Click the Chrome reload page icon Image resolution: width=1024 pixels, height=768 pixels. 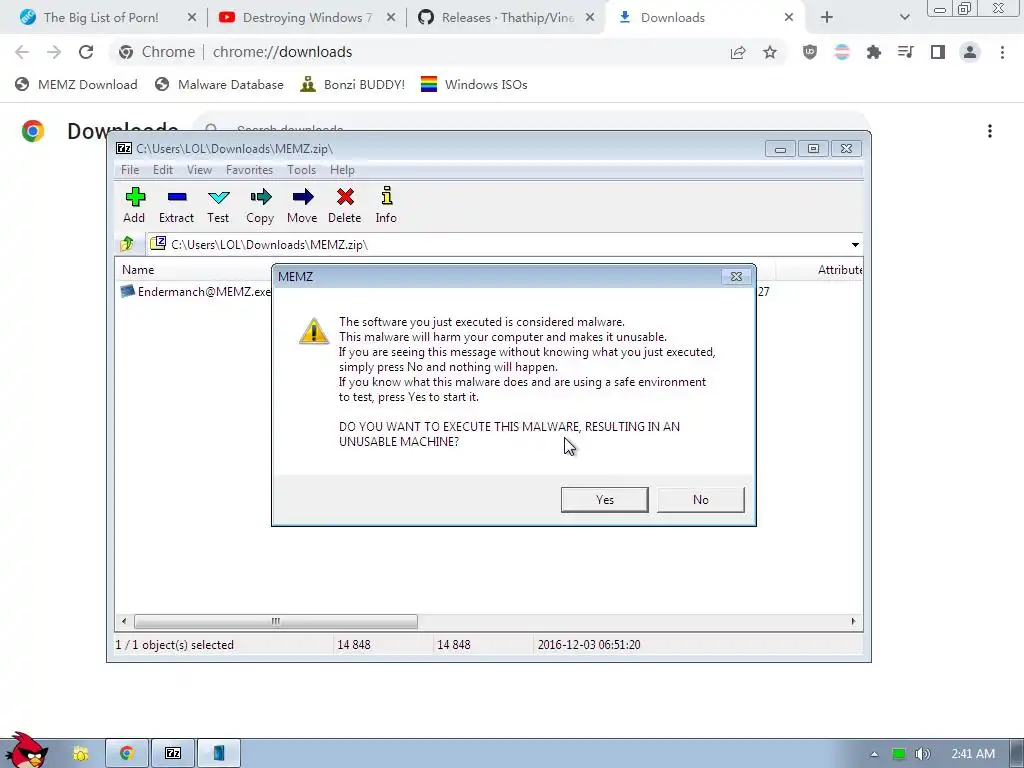(x=86, y=52)
